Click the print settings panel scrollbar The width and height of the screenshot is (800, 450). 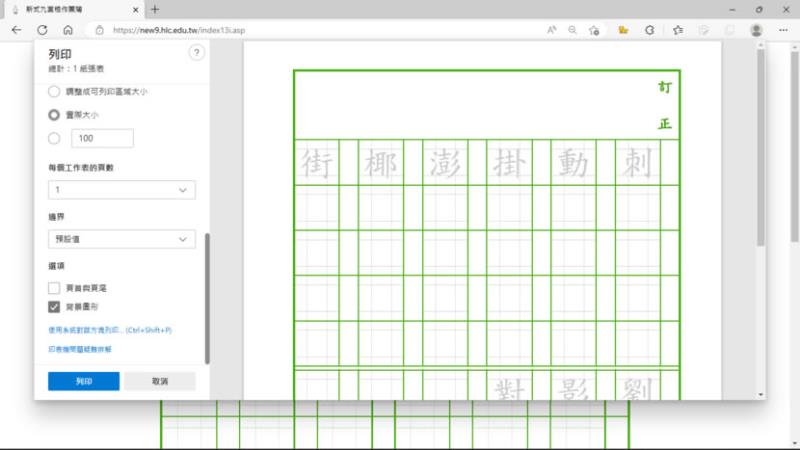(x=207, y=298)
